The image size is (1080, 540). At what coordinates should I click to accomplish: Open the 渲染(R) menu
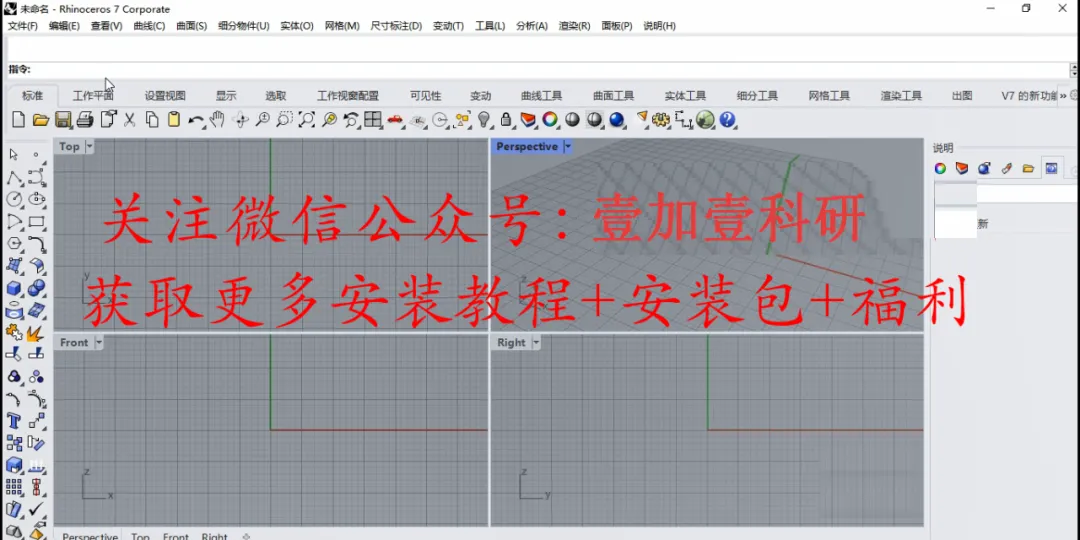(x=574, y=25)
